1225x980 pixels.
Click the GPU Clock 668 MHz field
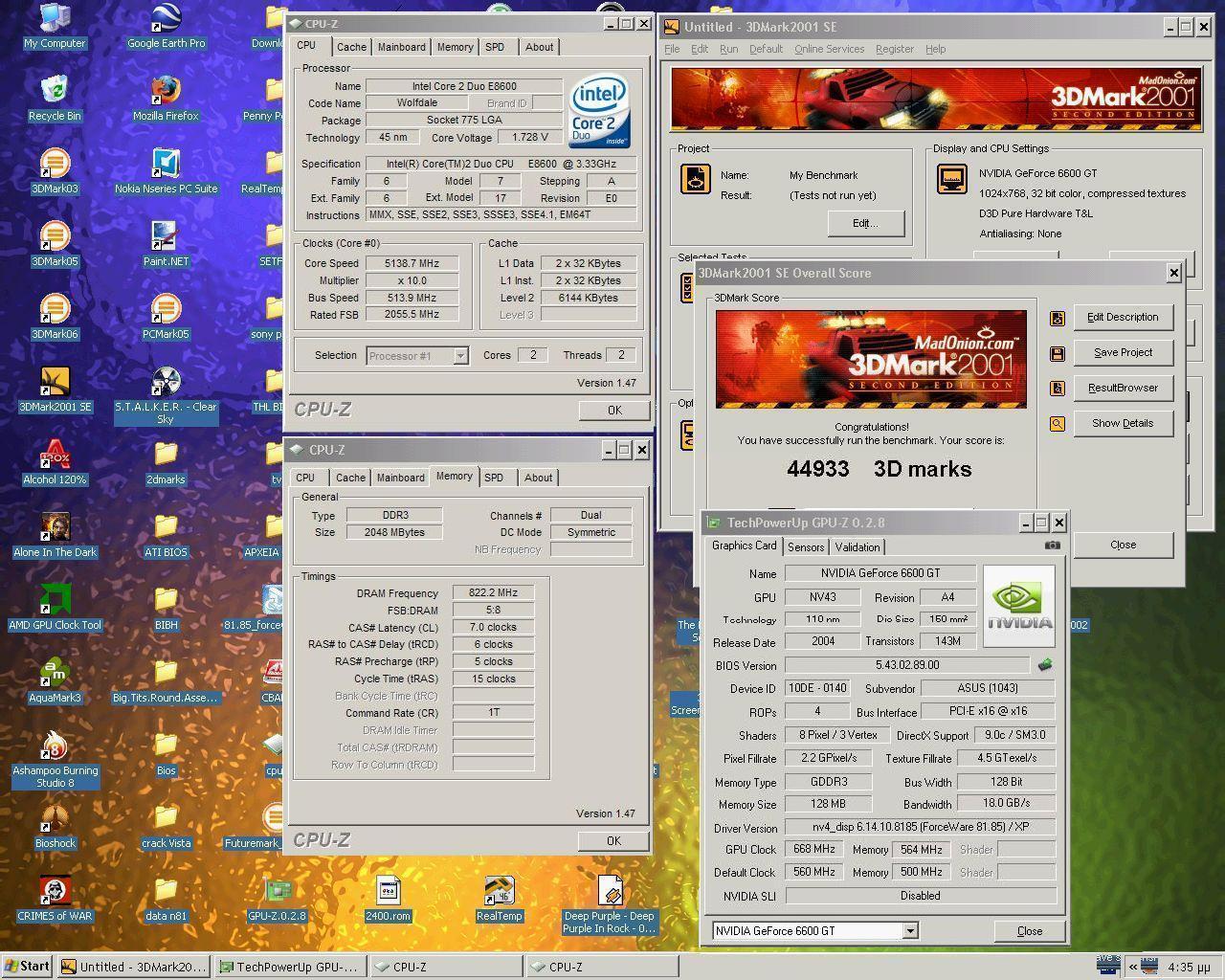814,849
